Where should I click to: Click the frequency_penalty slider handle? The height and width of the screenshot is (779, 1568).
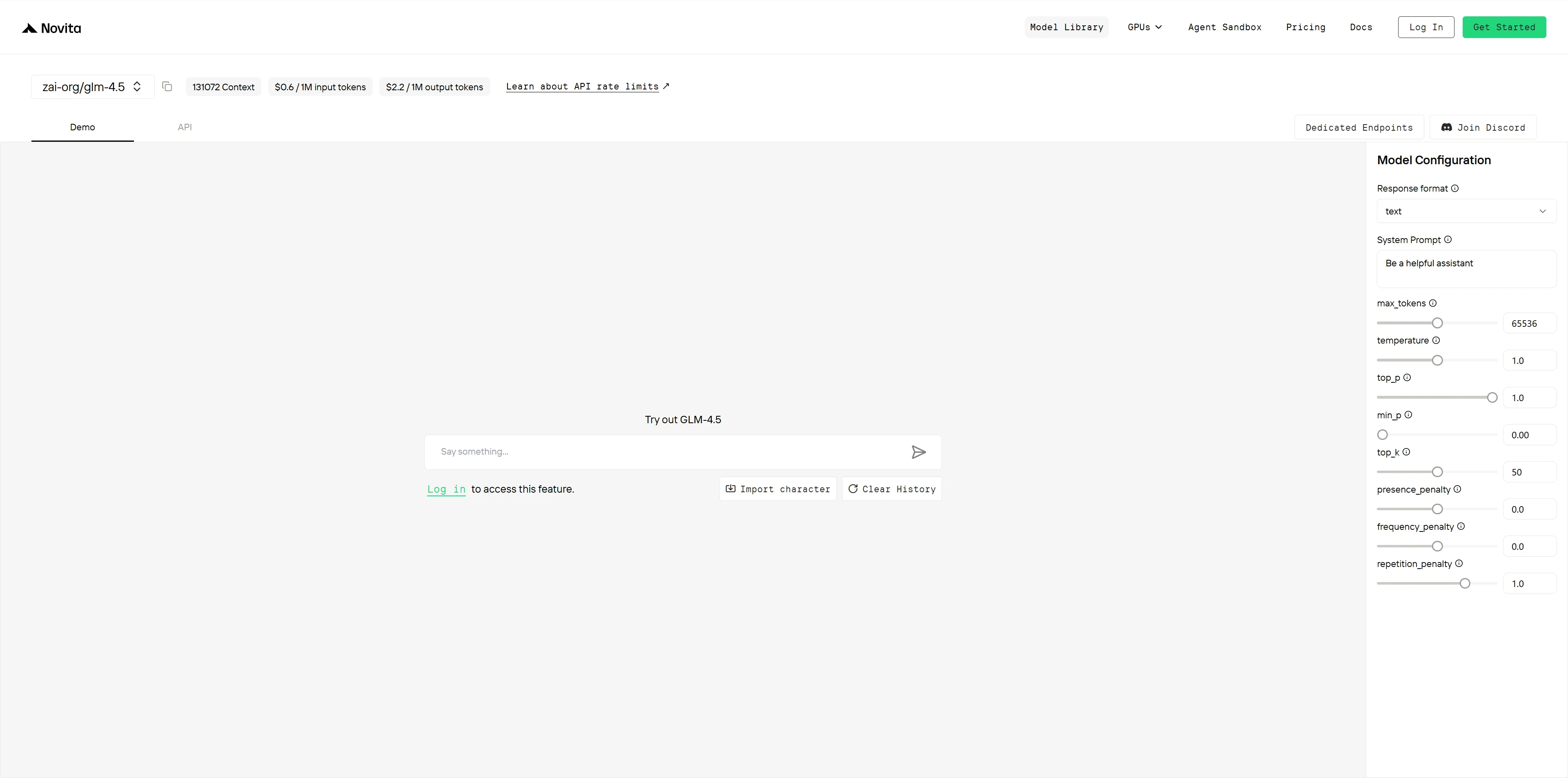1437,546
